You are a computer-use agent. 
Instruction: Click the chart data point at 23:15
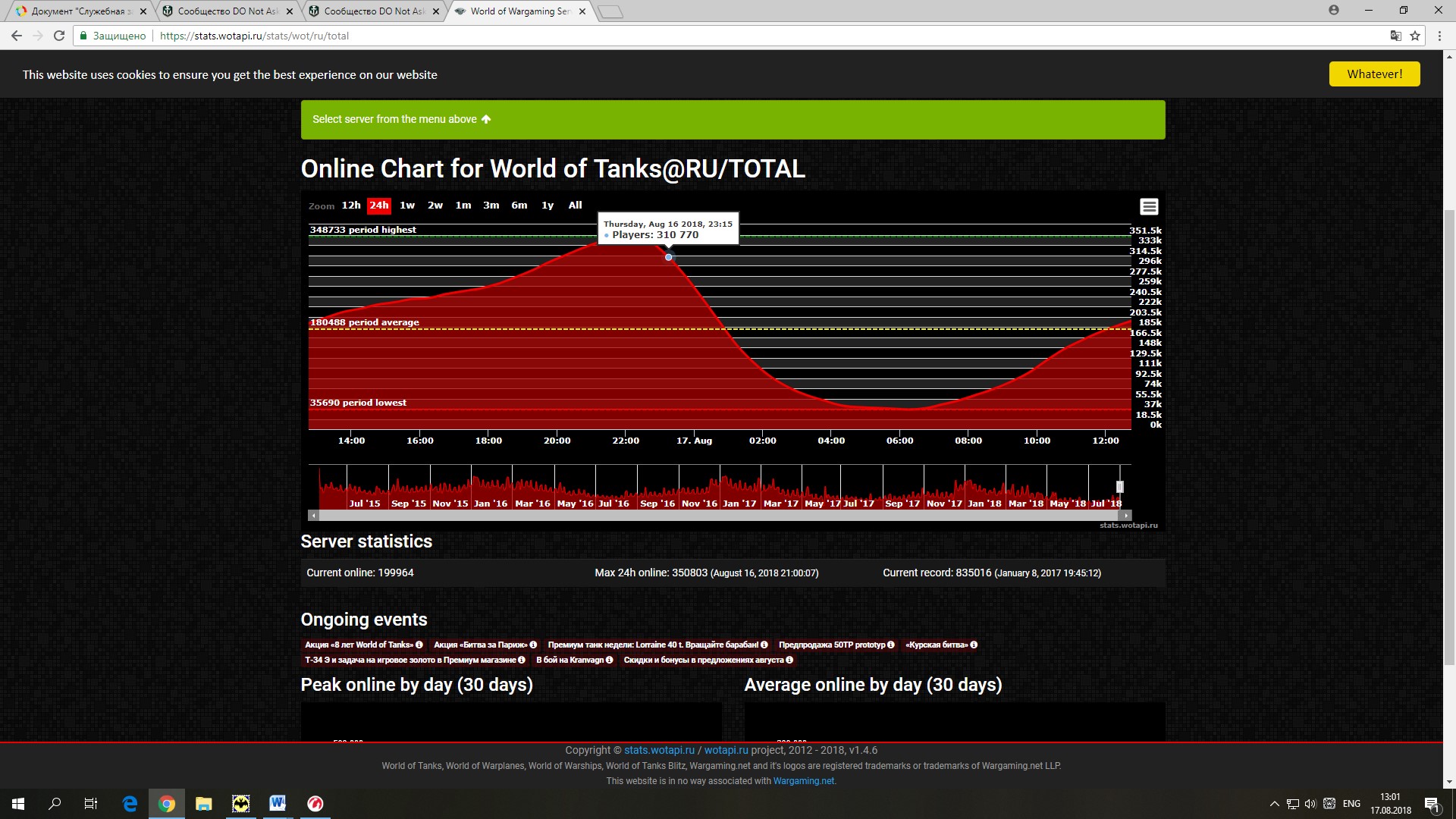(x=668, y=257)
